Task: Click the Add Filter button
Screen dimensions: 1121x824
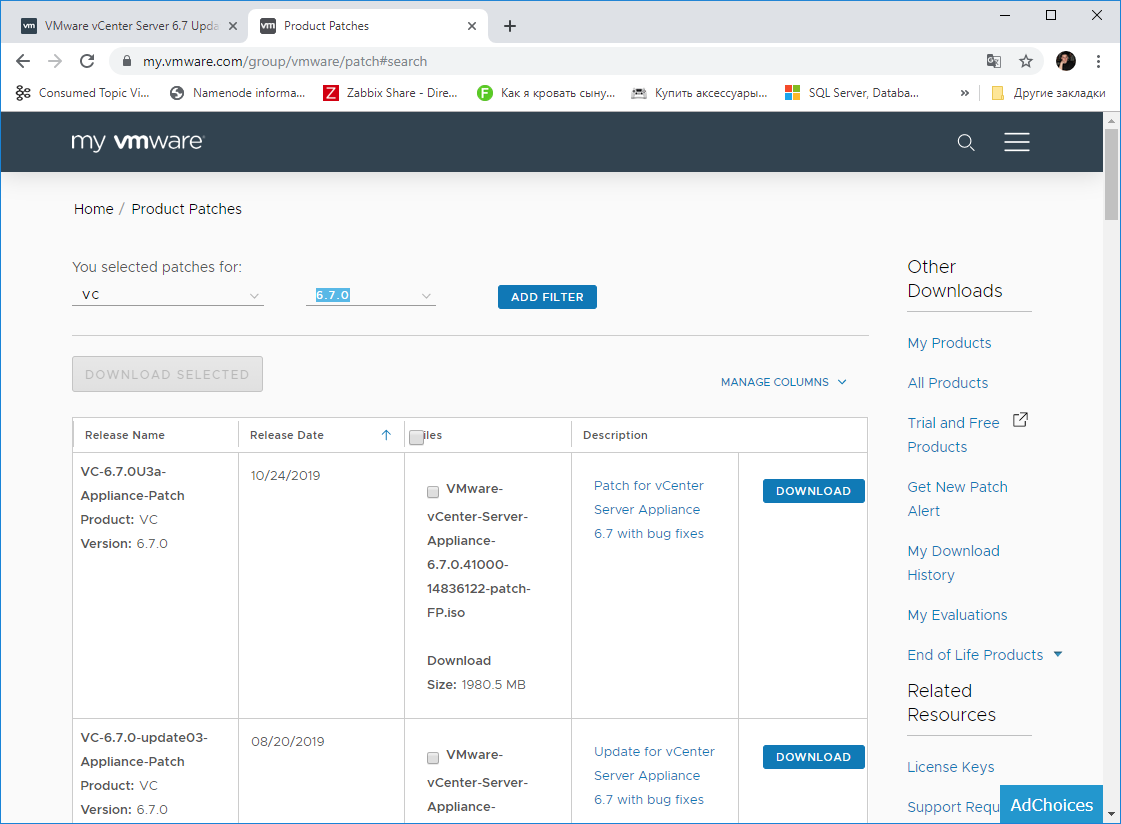Action: click(547, 297)
